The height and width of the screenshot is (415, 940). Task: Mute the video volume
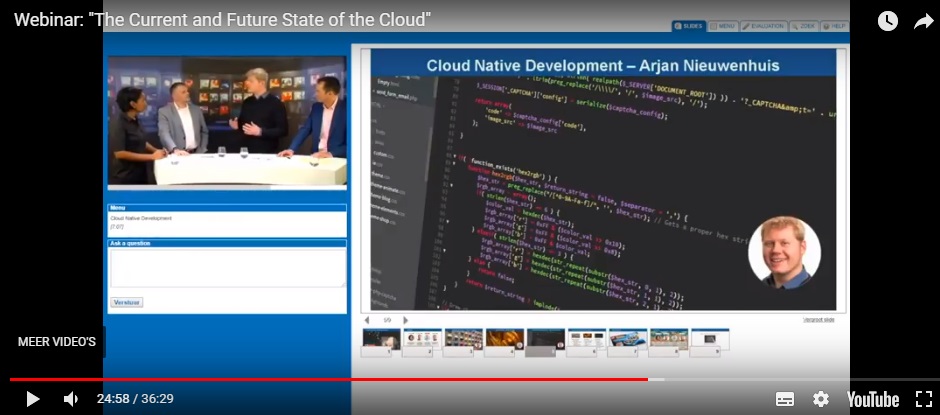point(71,399)
